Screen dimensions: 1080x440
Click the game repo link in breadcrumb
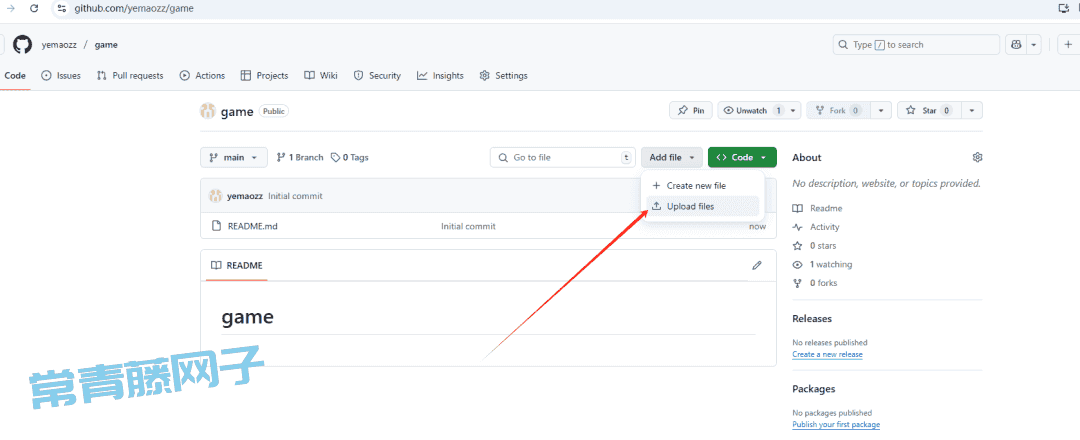106,45
